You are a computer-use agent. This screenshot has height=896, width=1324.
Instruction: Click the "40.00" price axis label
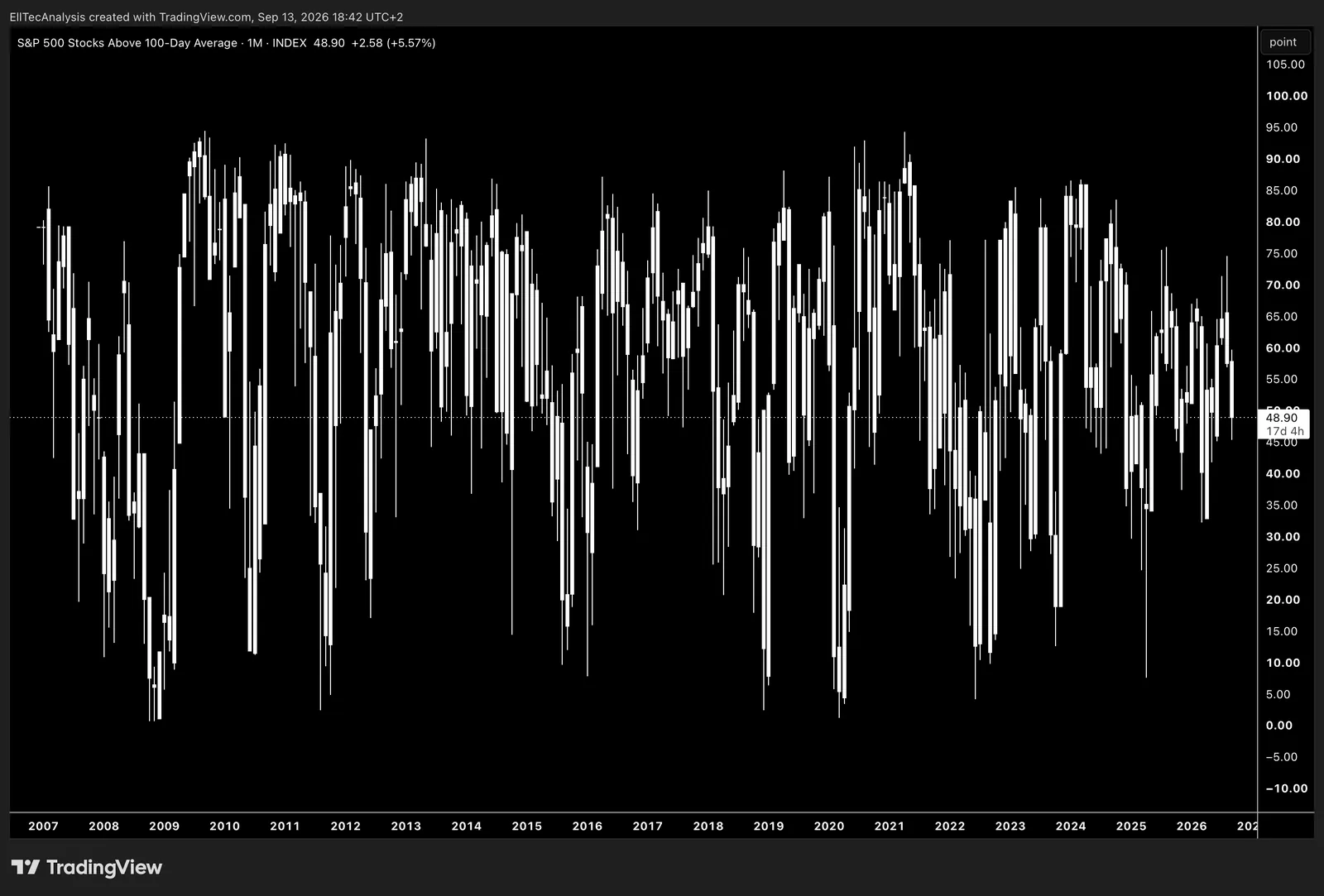click(x=1283, y=474)
